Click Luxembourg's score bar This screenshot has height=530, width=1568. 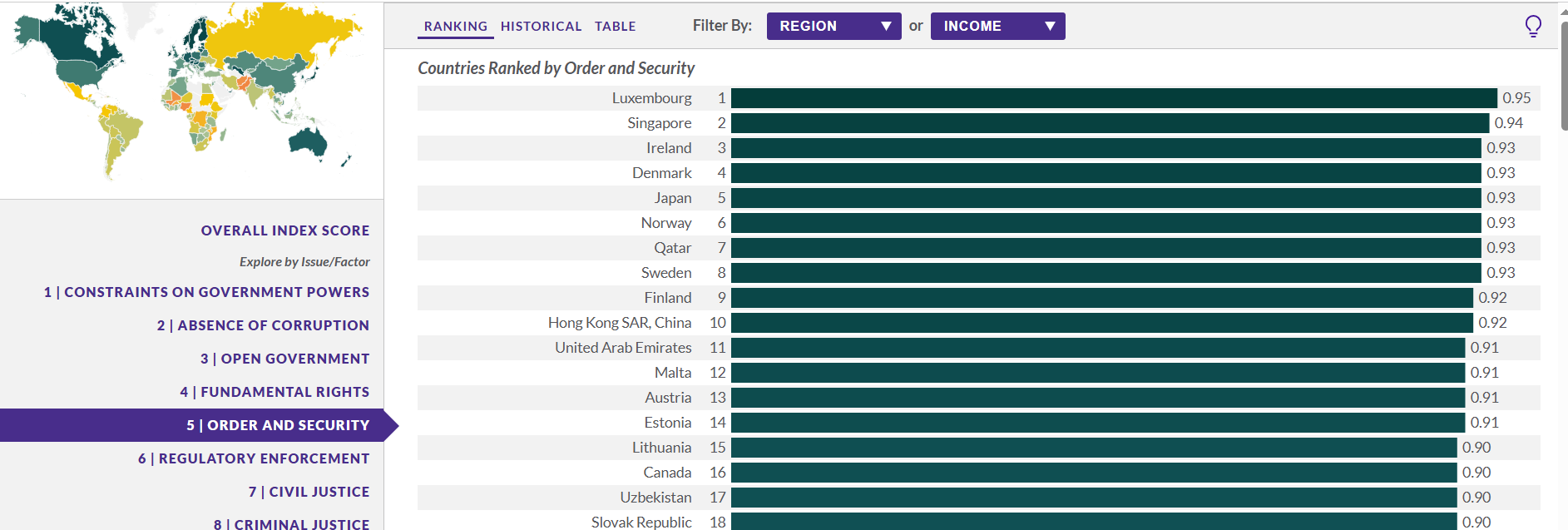(1113, 98)
